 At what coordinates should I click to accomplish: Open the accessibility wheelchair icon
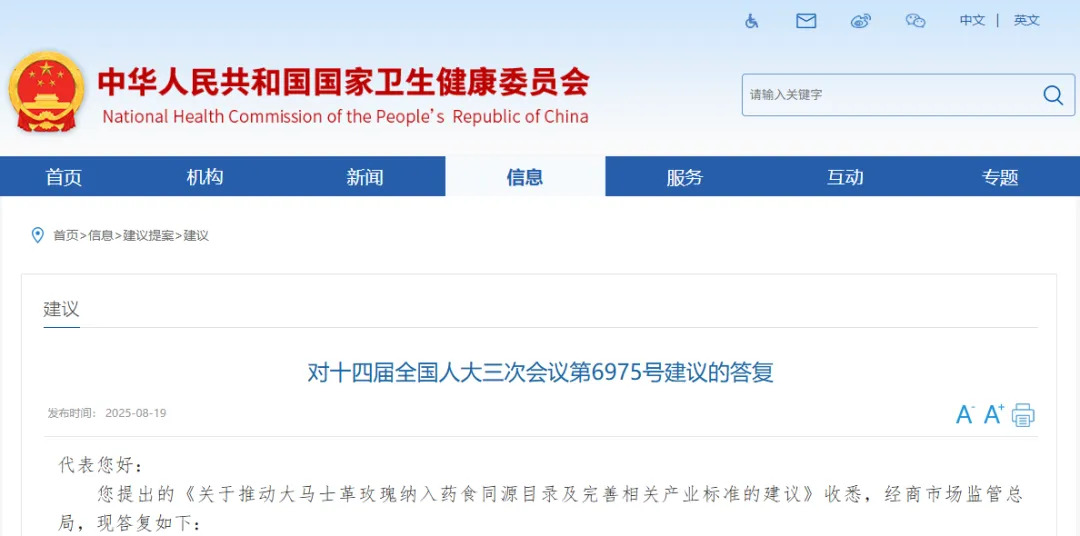[x=752, y=21]
